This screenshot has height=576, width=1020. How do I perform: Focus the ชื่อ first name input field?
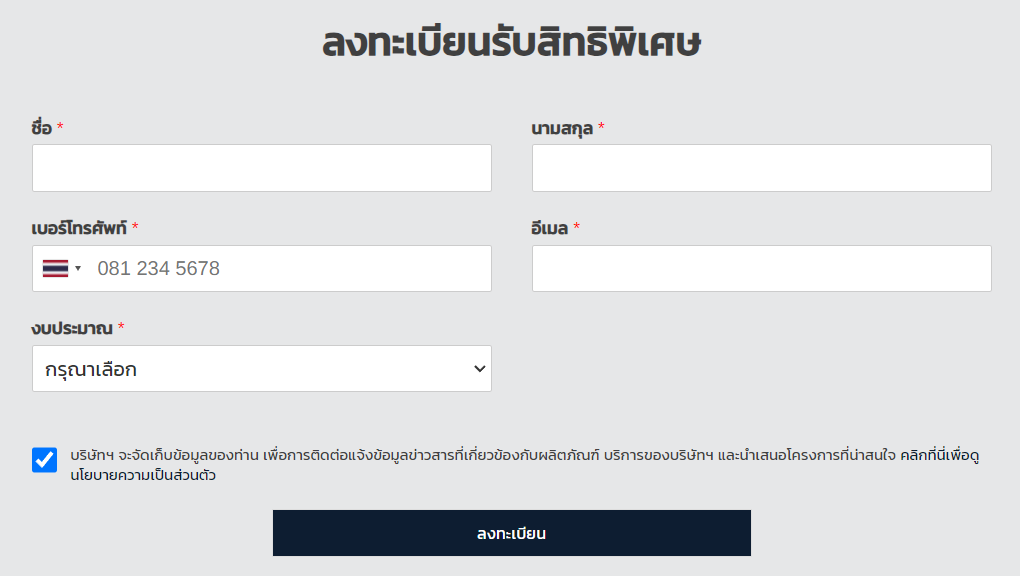262,168
